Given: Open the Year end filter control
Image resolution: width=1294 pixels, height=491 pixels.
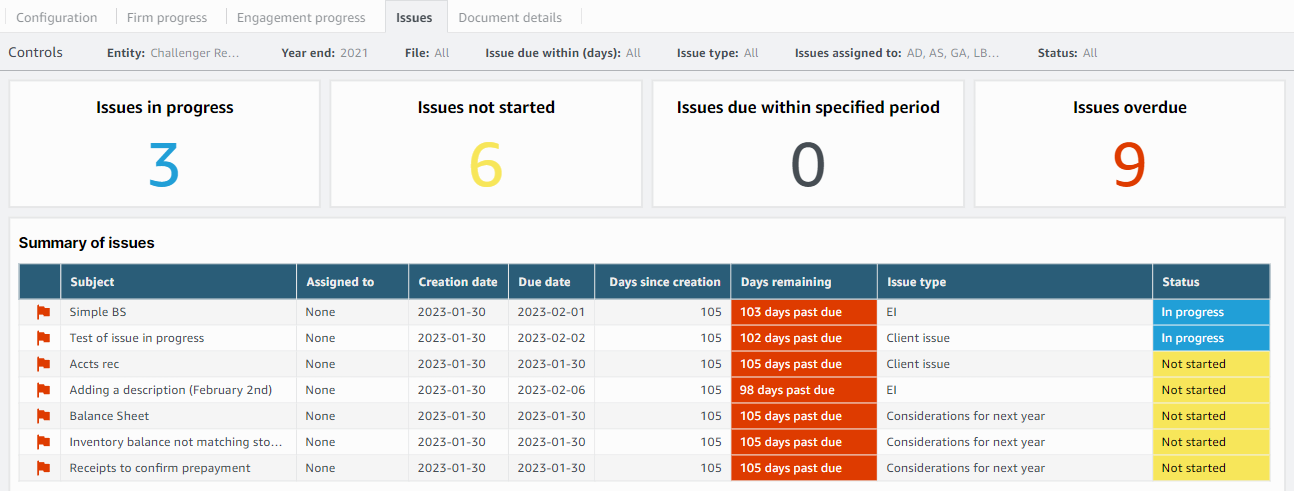Looking at the screenshot, I should [324, 53].
